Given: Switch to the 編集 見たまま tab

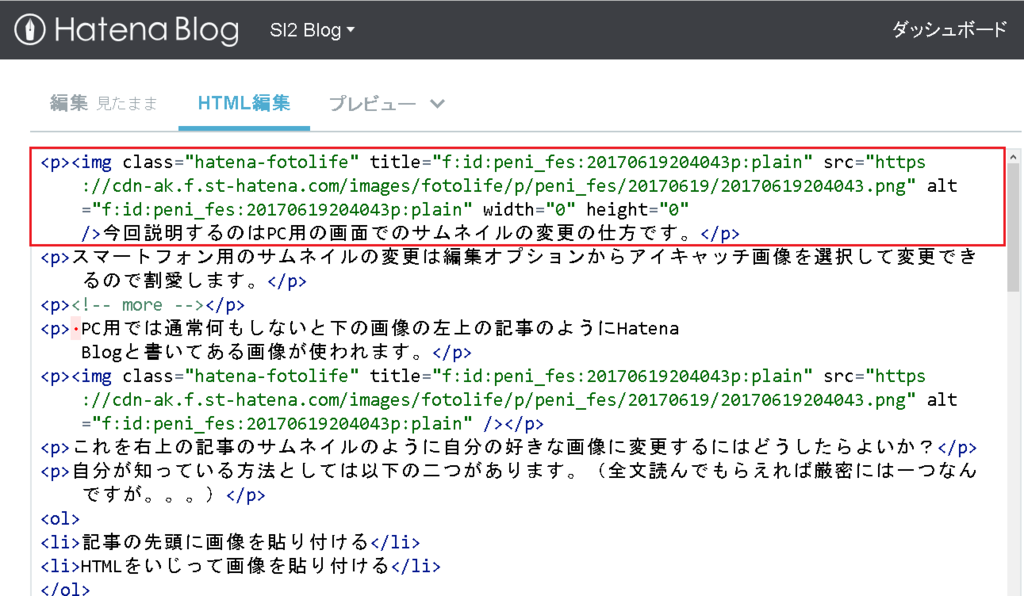Looking at the screenshot, I should pyautogui.click(x=104, y=103).
